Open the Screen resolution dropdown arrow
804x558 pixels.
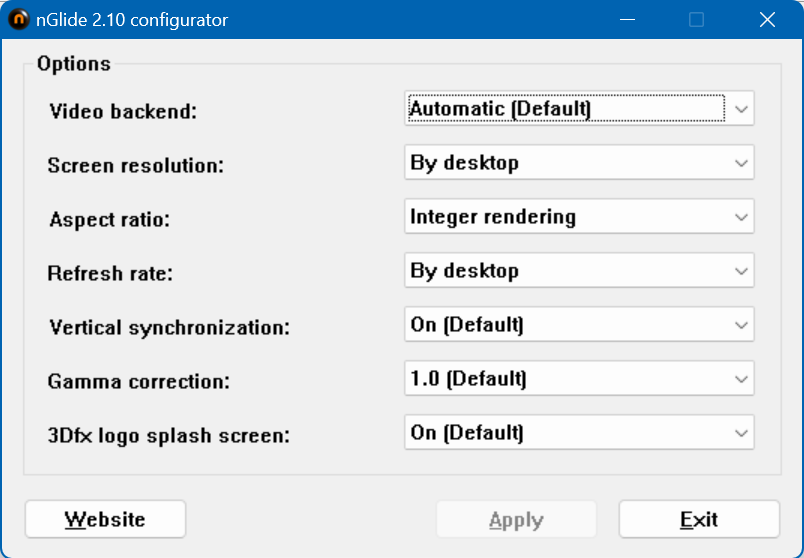[x=740, y=163]
